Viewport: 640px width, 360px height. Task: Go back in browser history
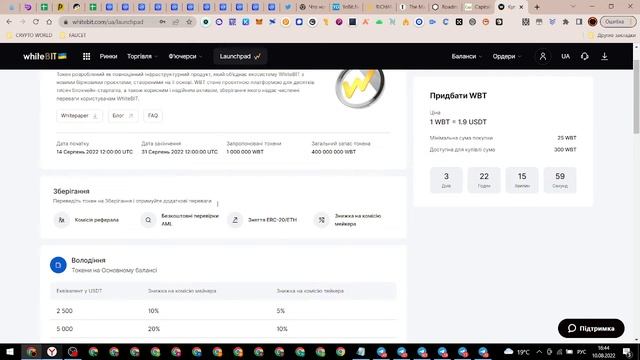9,22
